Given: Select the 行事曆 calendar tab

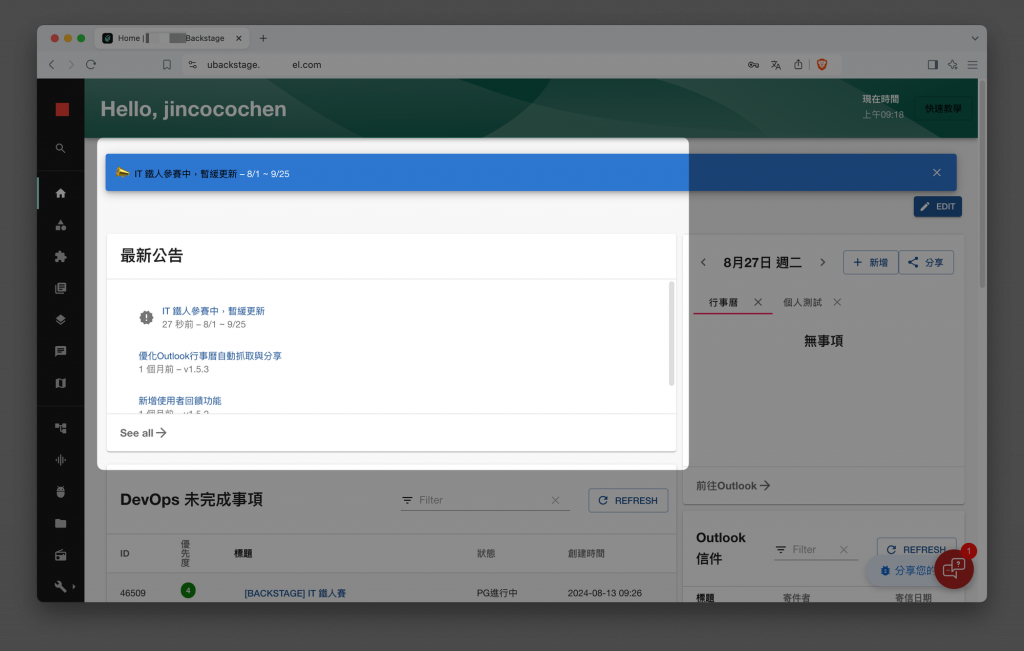Looking at the screenshot, I should pyautogui.click(x=723, y=302).
